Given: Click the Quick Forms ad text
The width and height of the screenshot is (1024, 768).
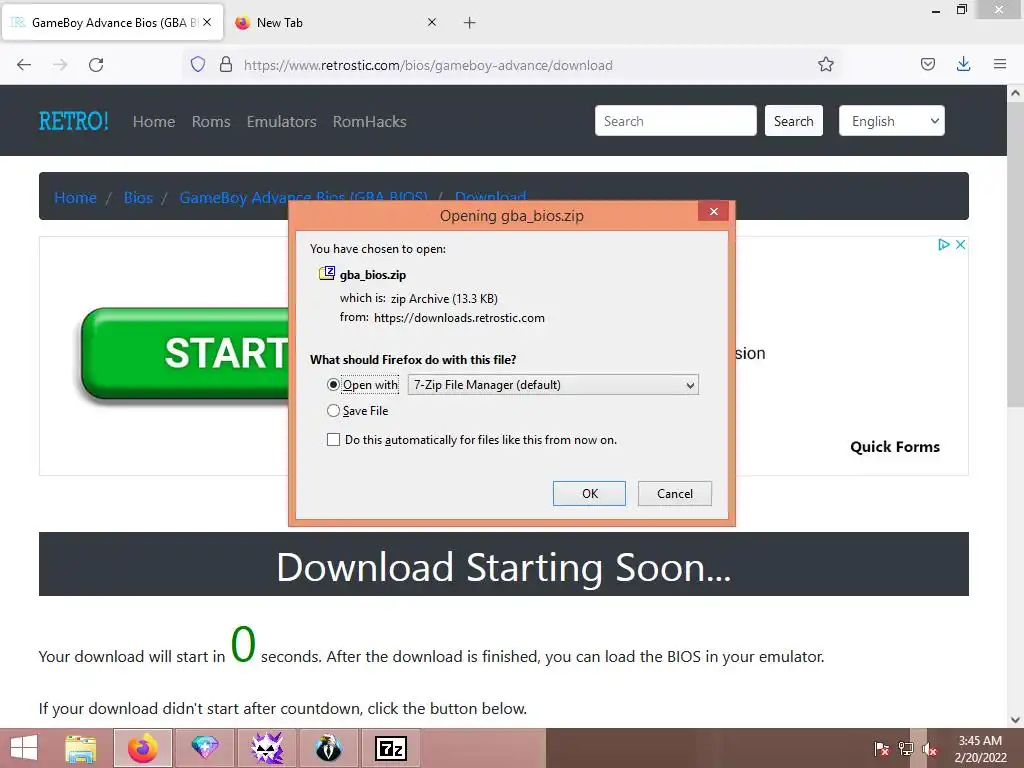Looking at the screenshot, I should [x=895, y=447].
